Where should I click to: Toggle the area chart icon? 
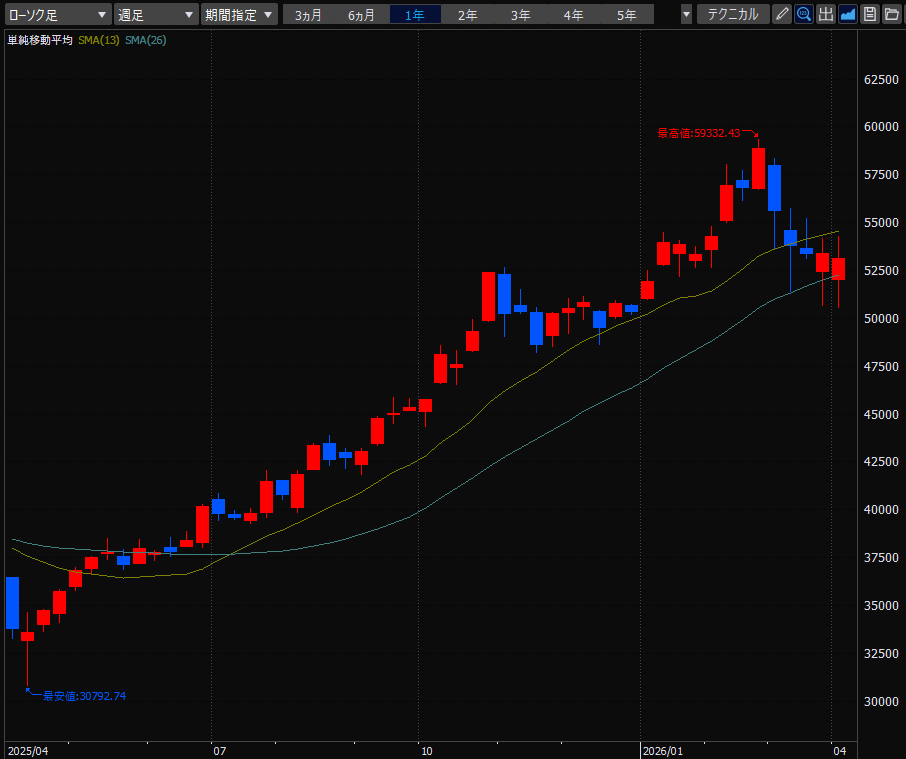coord(848,14)
